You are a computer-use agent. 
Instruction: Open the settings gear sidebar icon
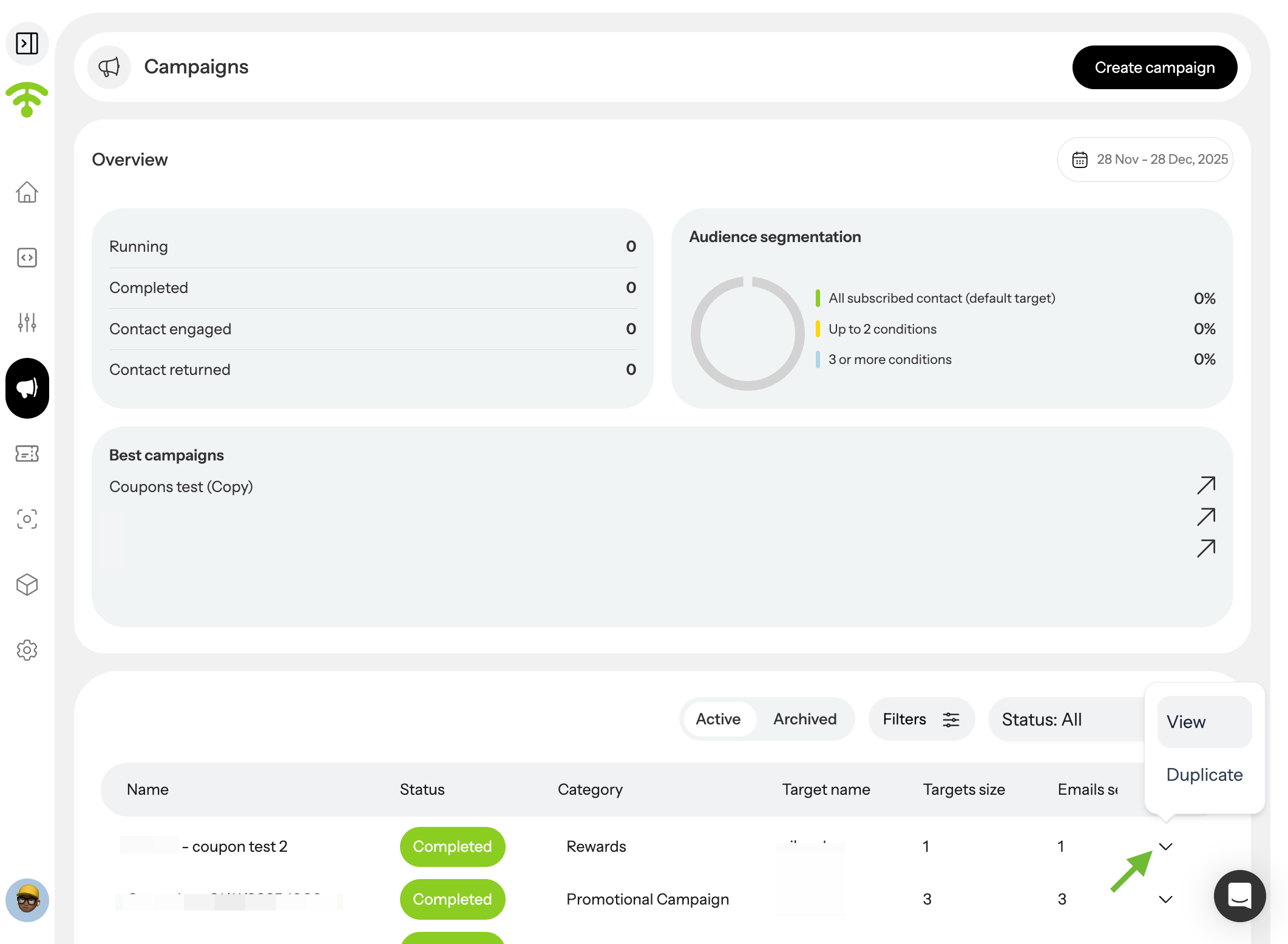[x=27, y=650]
